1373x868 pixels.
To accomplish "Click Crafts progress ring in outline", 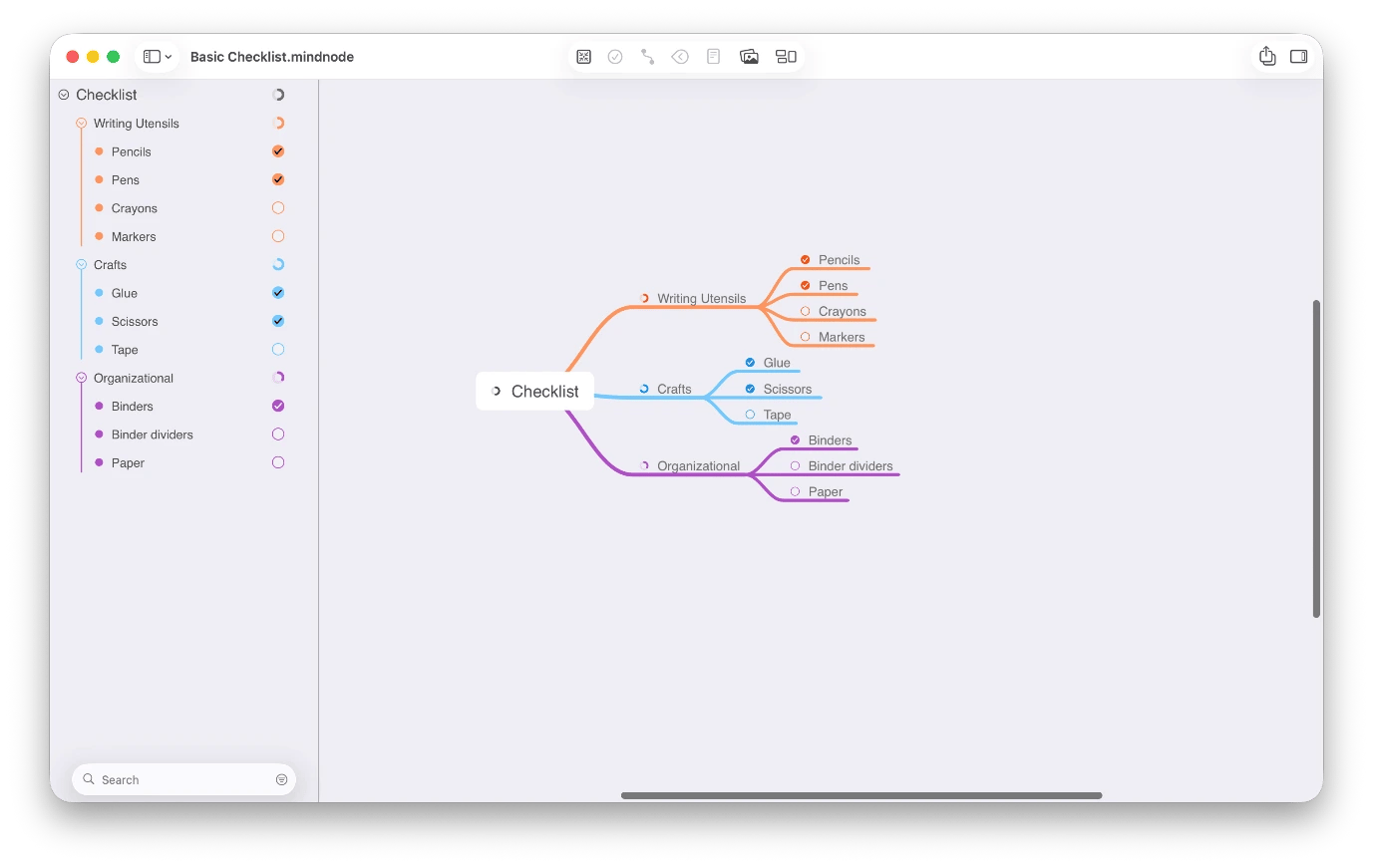I will tap(278, 265).
